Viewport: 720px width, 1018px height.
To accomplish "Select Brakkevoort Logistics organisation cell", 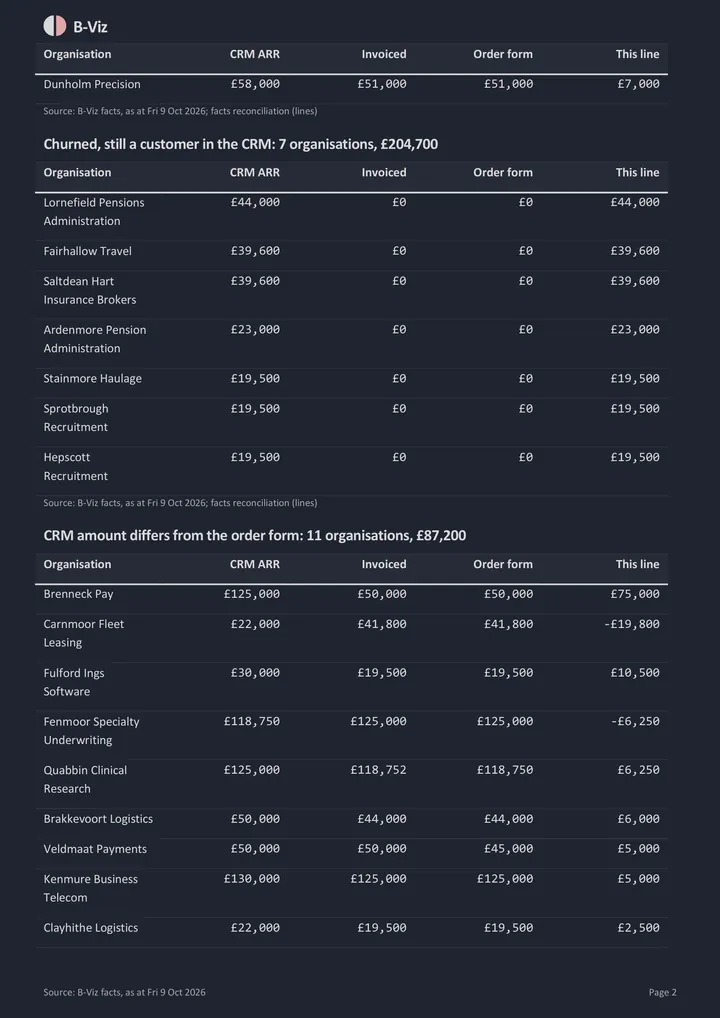I will (x=98, y=819).
